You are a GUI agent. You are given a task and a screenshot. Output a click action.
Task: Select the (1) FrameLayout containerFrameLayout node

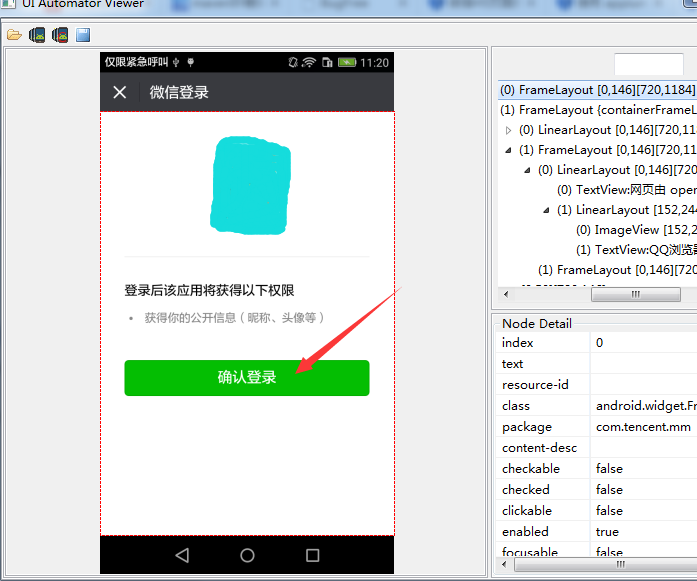click(598, 110)
